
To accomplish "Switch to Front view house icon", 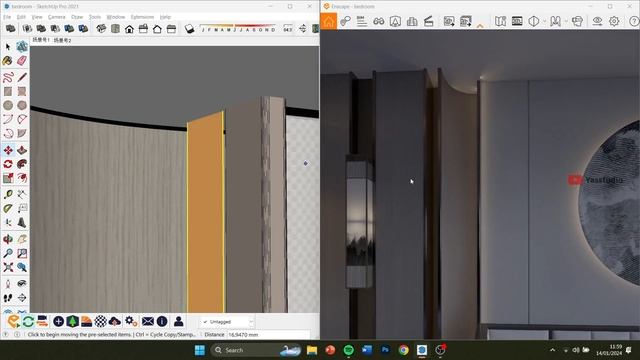I will [x=129, y=29].
